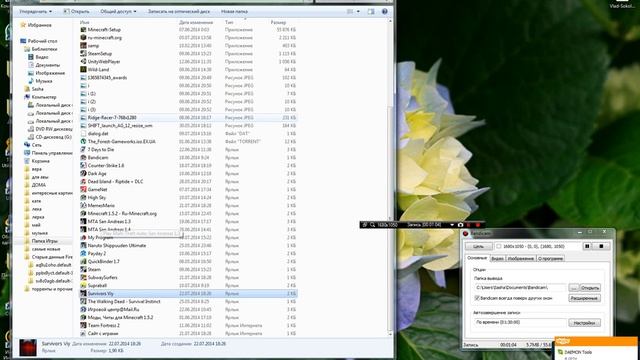Select the SubwaySurfers shortcut icon

83,278
